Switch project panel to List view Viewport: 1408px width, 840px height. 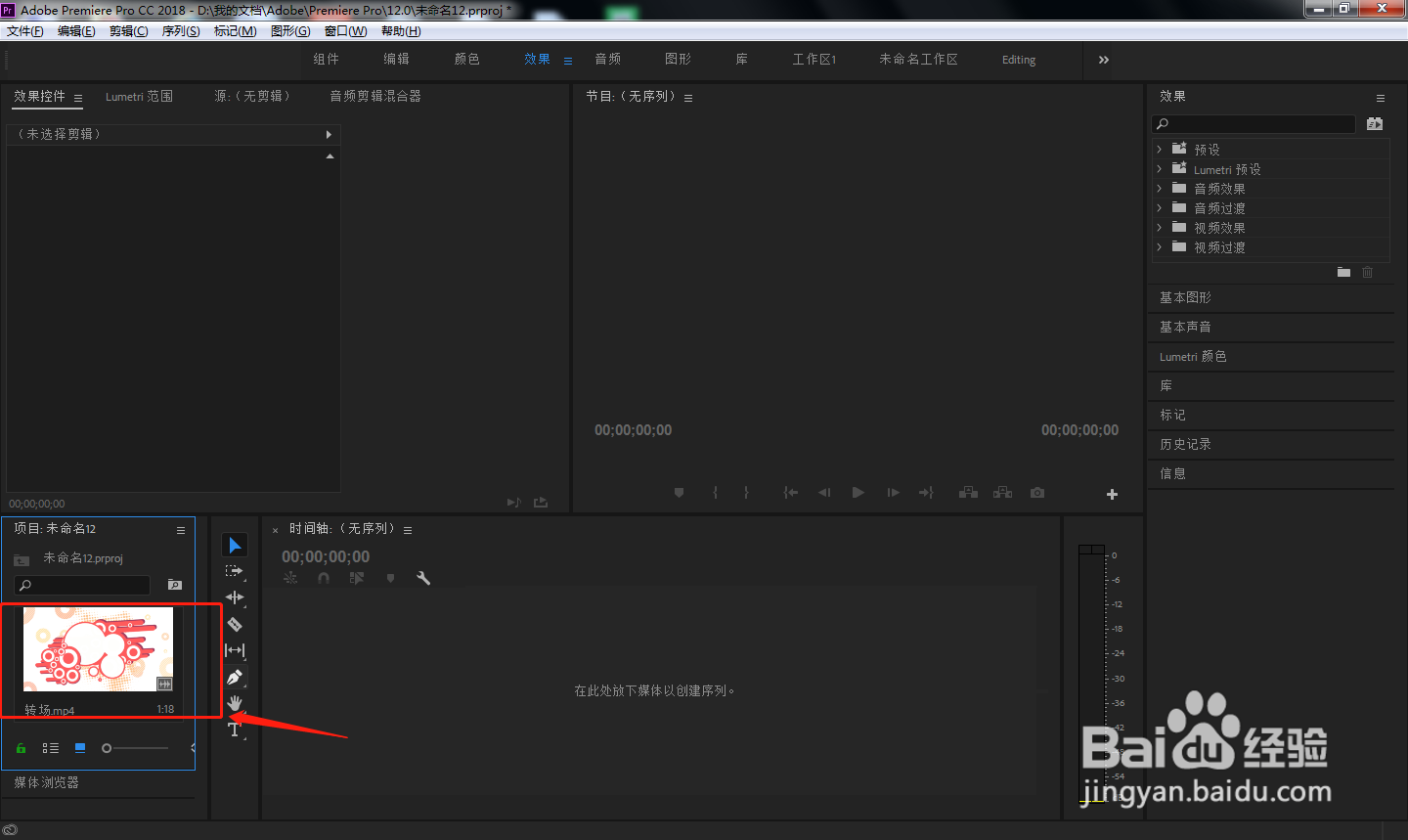pos(51,748)
